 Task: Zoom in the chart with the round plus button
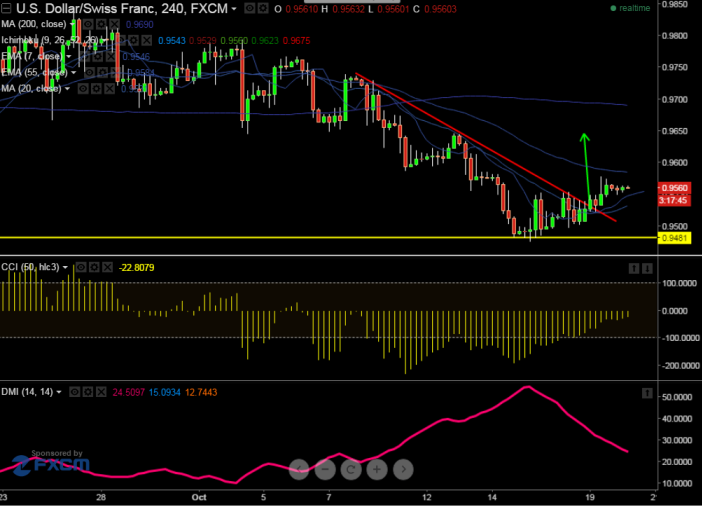coord(377,469)
